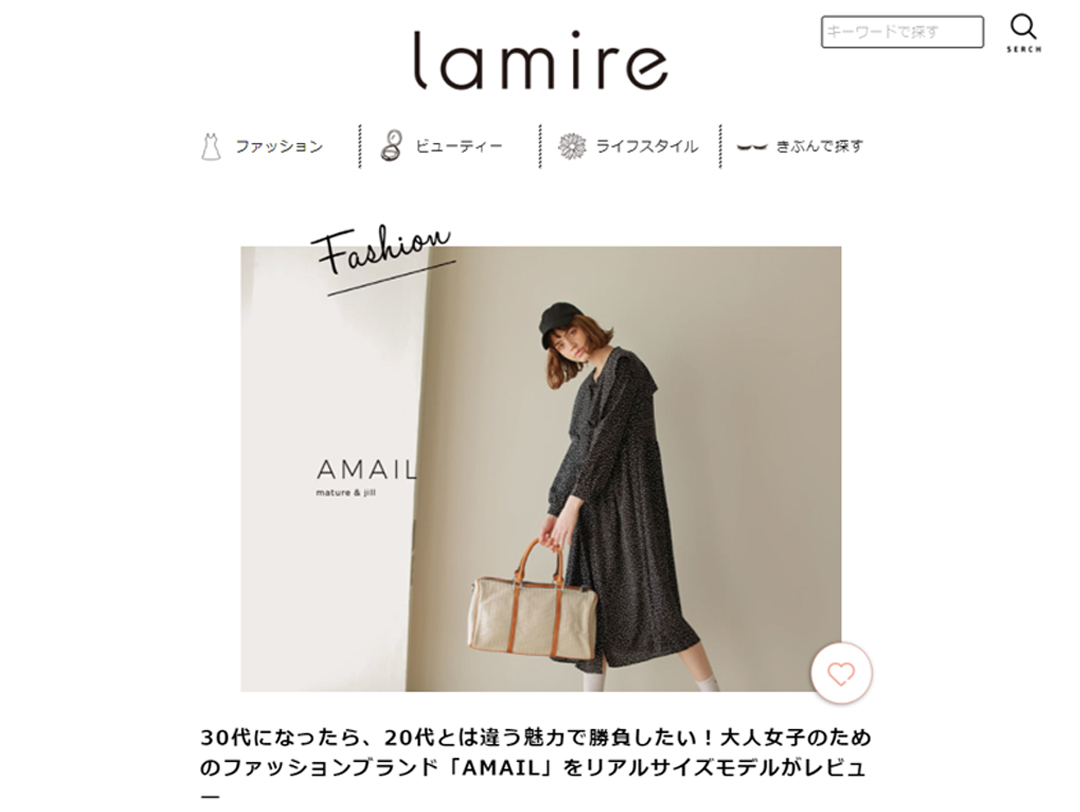This screenshot has width=1080, height=812.
Task: Click the eyelash icon beside きぶんで探す
Action: (x=752, y=146)
